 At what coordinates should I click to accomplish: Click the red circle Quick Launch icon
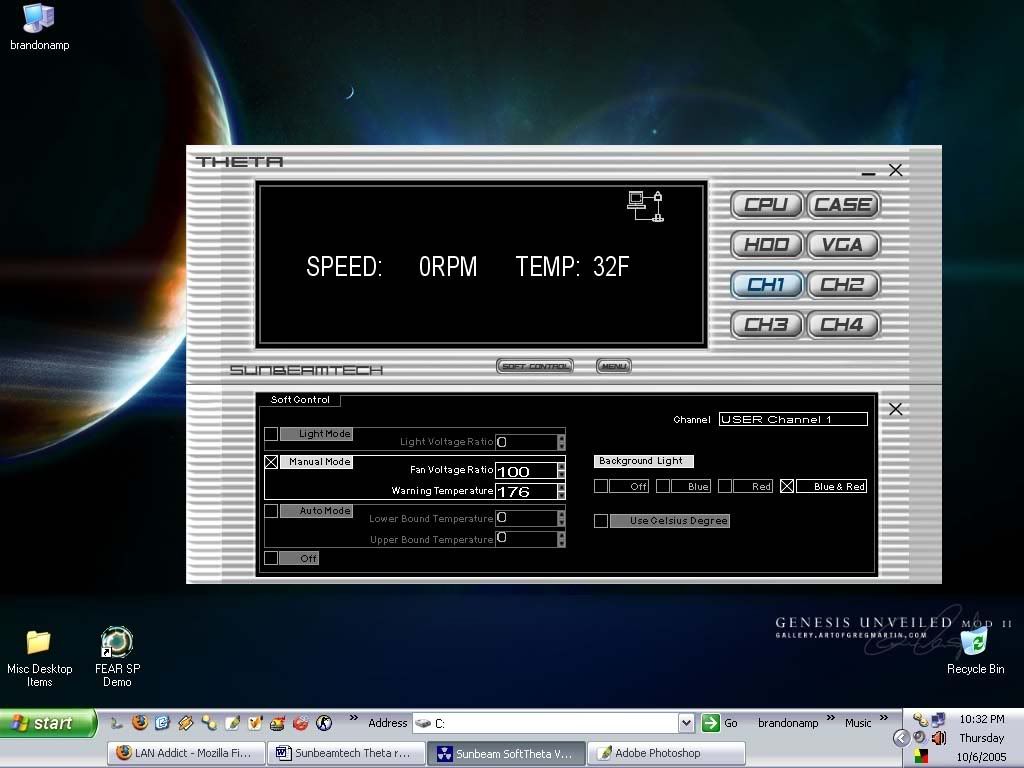300,723
